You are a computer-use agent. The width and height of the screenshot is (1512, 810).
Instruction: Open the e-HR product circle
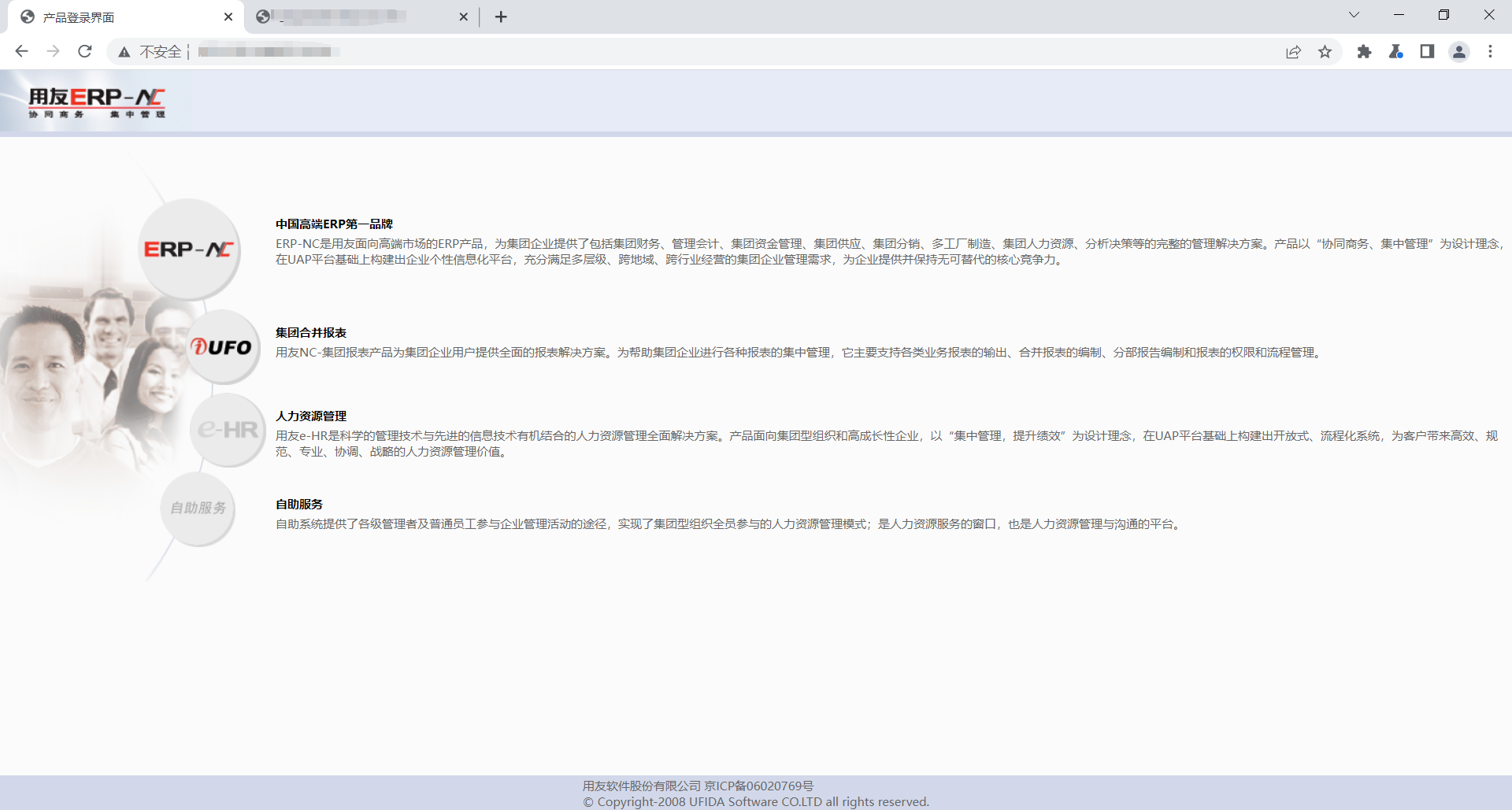point(228,430)
